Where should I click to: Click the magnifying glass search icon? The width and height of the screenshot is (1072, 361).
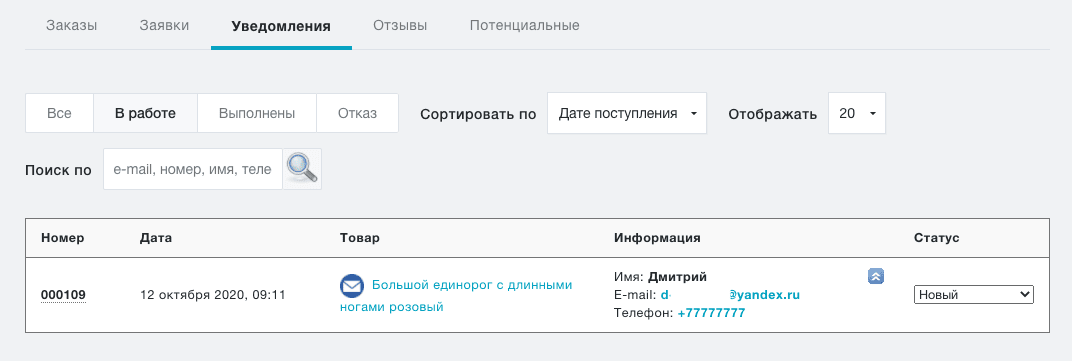coord(302,169)
